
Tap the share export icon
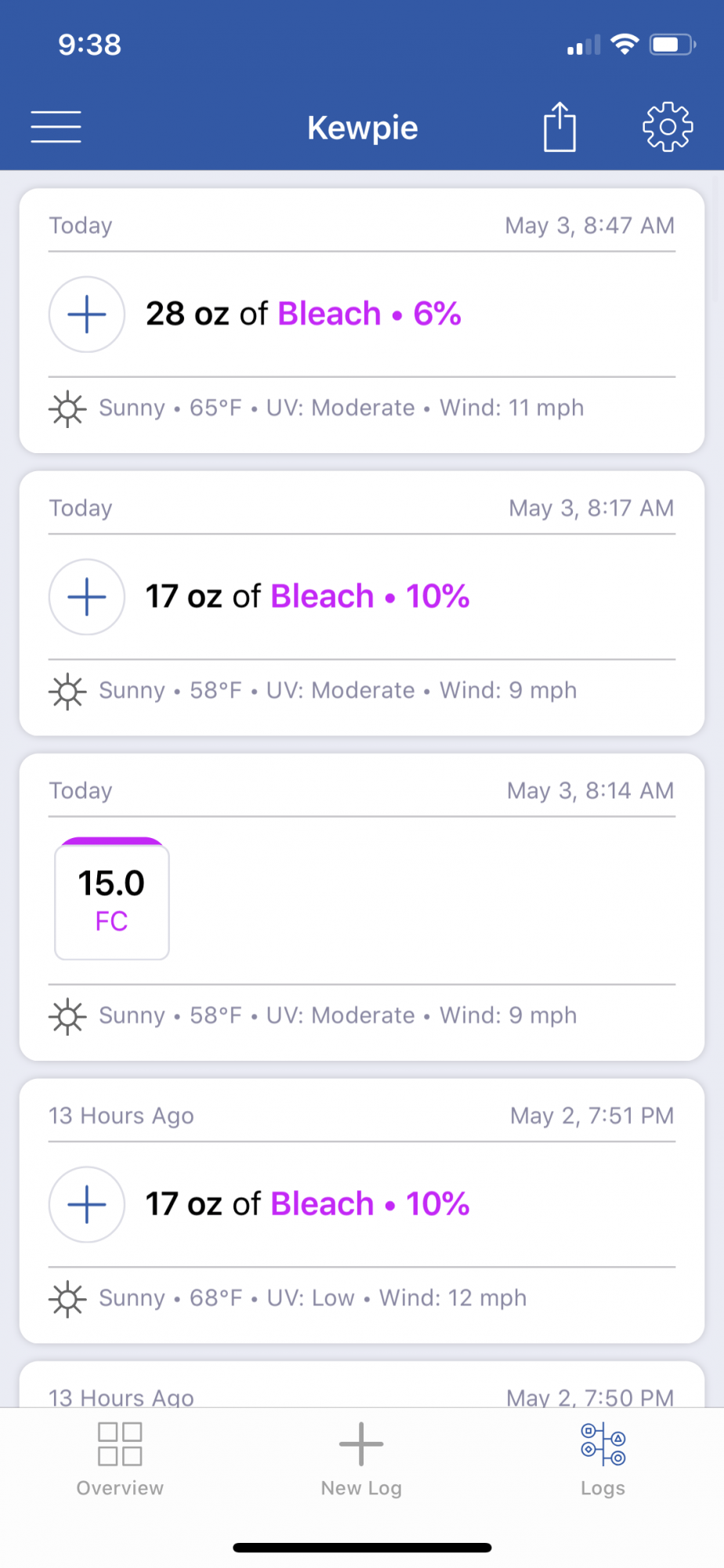click(559, 126)
